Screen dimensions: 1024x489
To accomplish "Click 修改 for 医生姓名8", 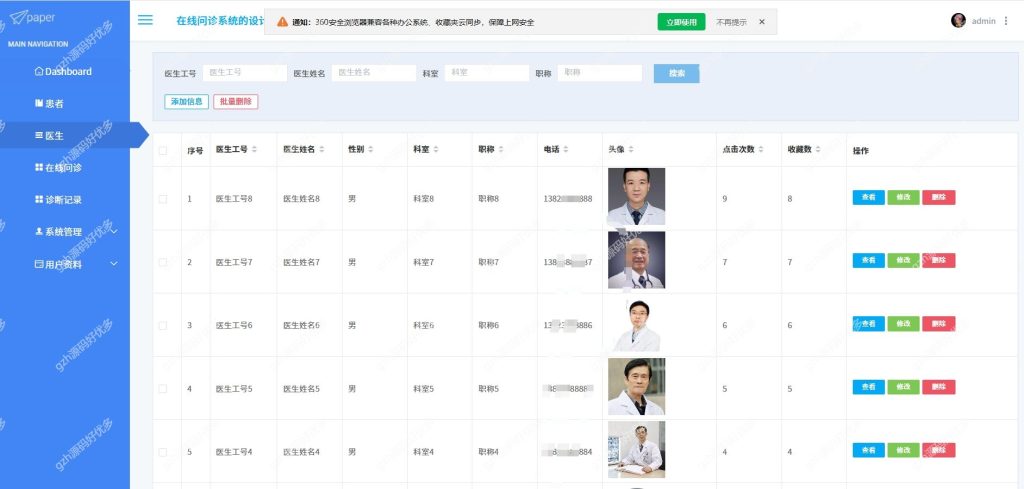I will coord(903,197).
